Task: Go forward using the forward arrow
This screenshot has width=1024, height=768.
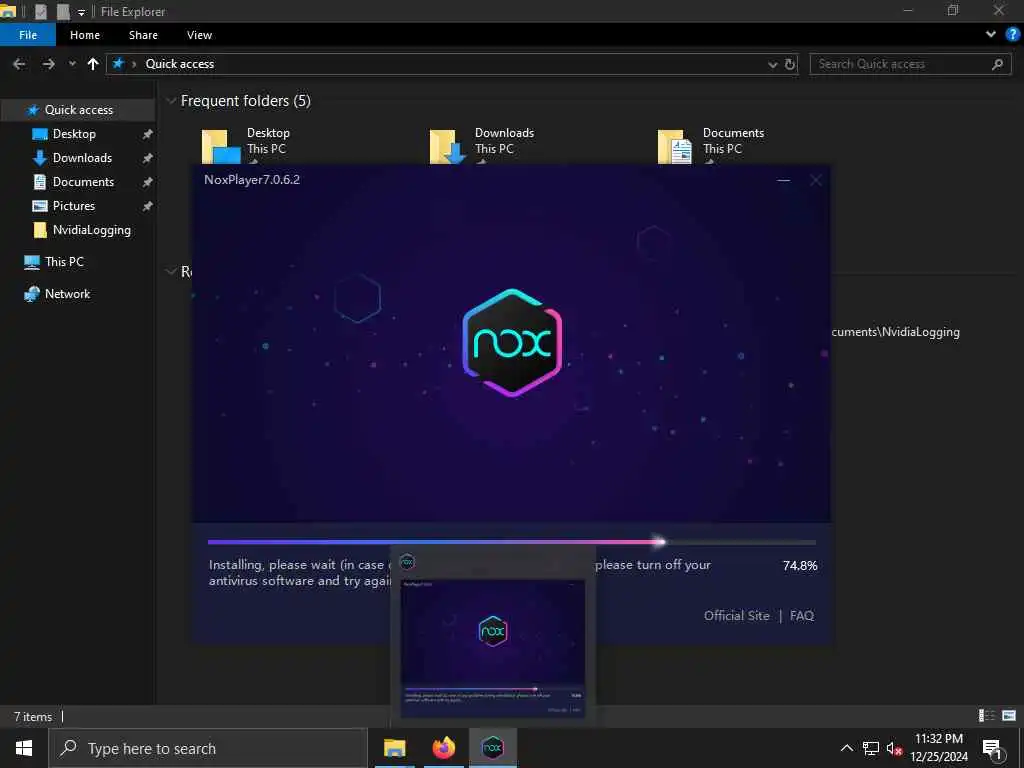Action: tap(48, 64)
